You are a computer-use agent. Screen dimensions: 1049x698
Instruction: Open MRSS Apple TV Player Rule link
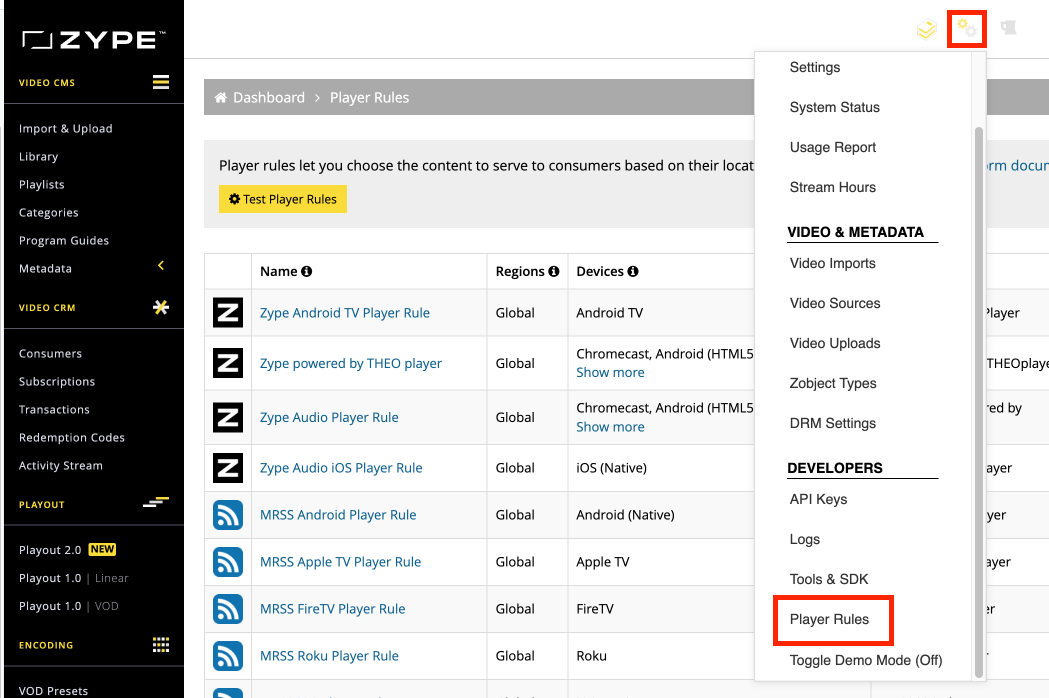point(341,562)
